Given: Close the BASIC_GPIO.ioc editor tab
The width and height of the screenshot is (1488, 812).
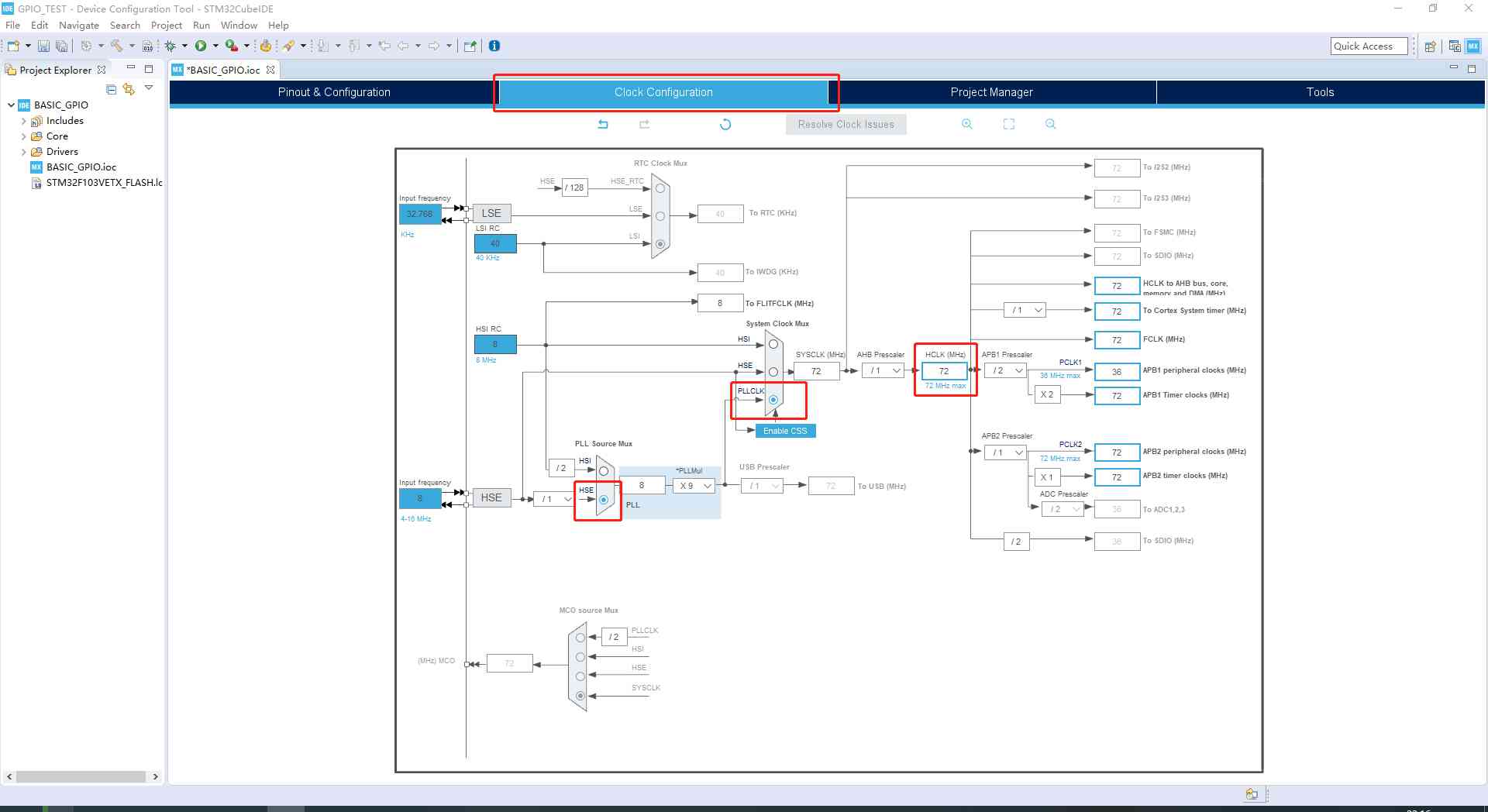Looking at the screenshot, I should click(x=270, y=70).
